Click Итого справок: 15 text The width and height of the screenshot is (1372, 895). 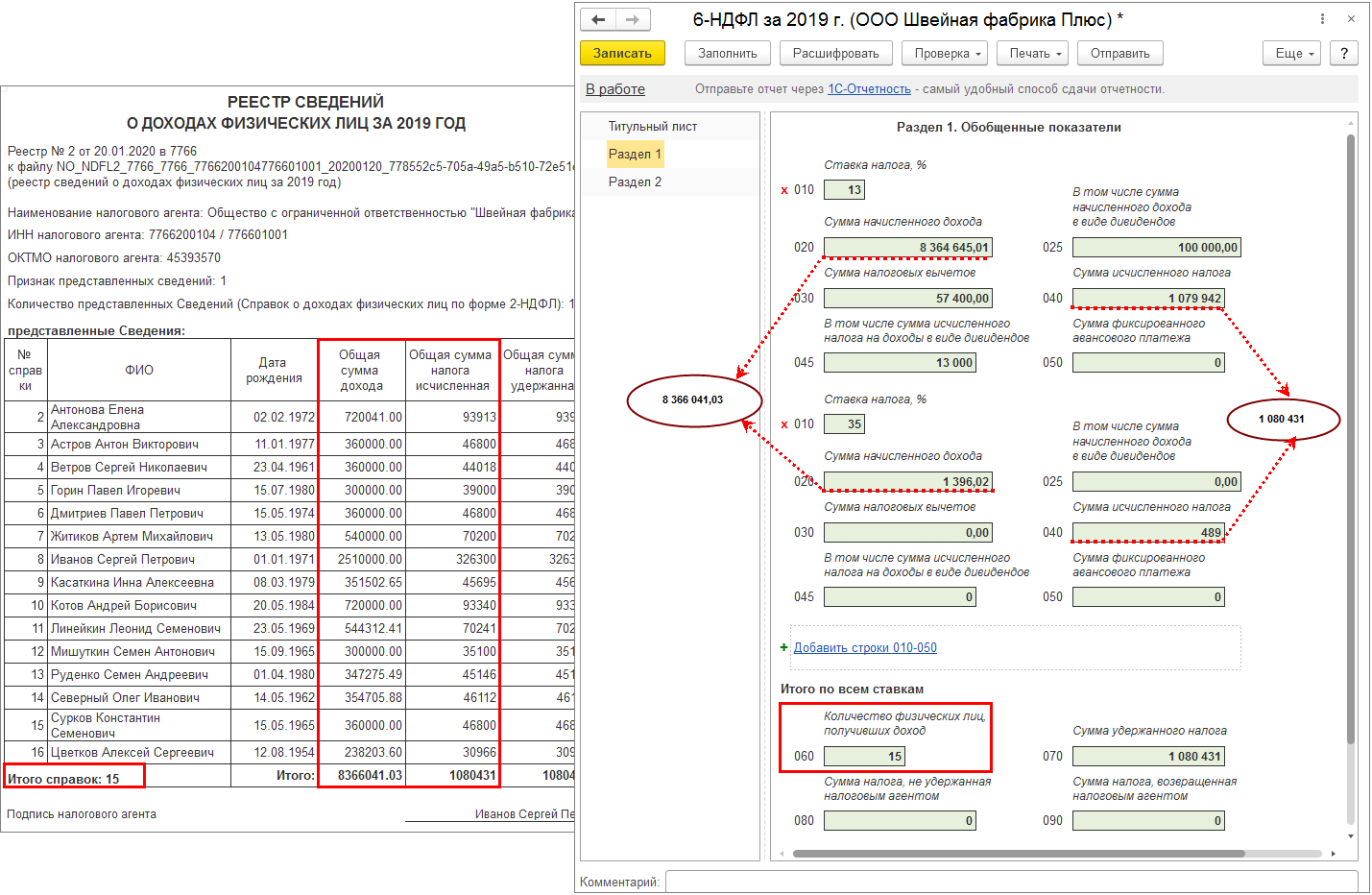tap(63, 779)
